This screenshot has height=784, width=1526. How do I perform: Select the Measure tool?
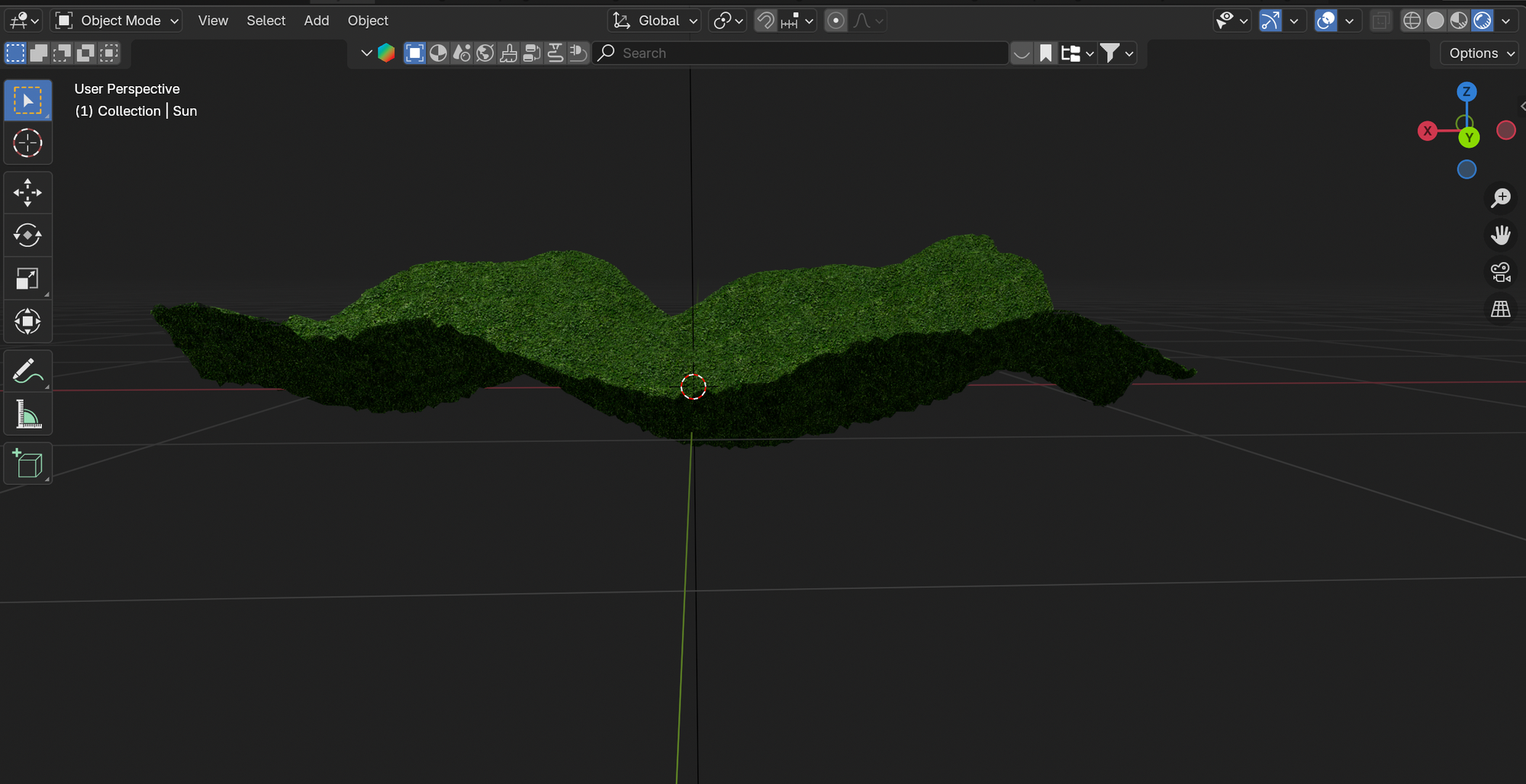point(27,415)
